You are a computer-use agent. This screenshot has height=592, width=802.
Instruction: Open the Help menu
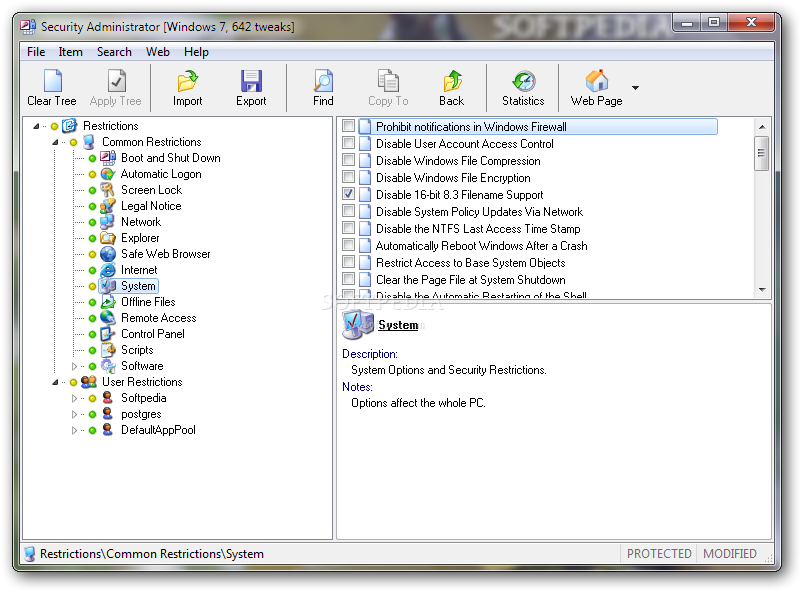196,52
